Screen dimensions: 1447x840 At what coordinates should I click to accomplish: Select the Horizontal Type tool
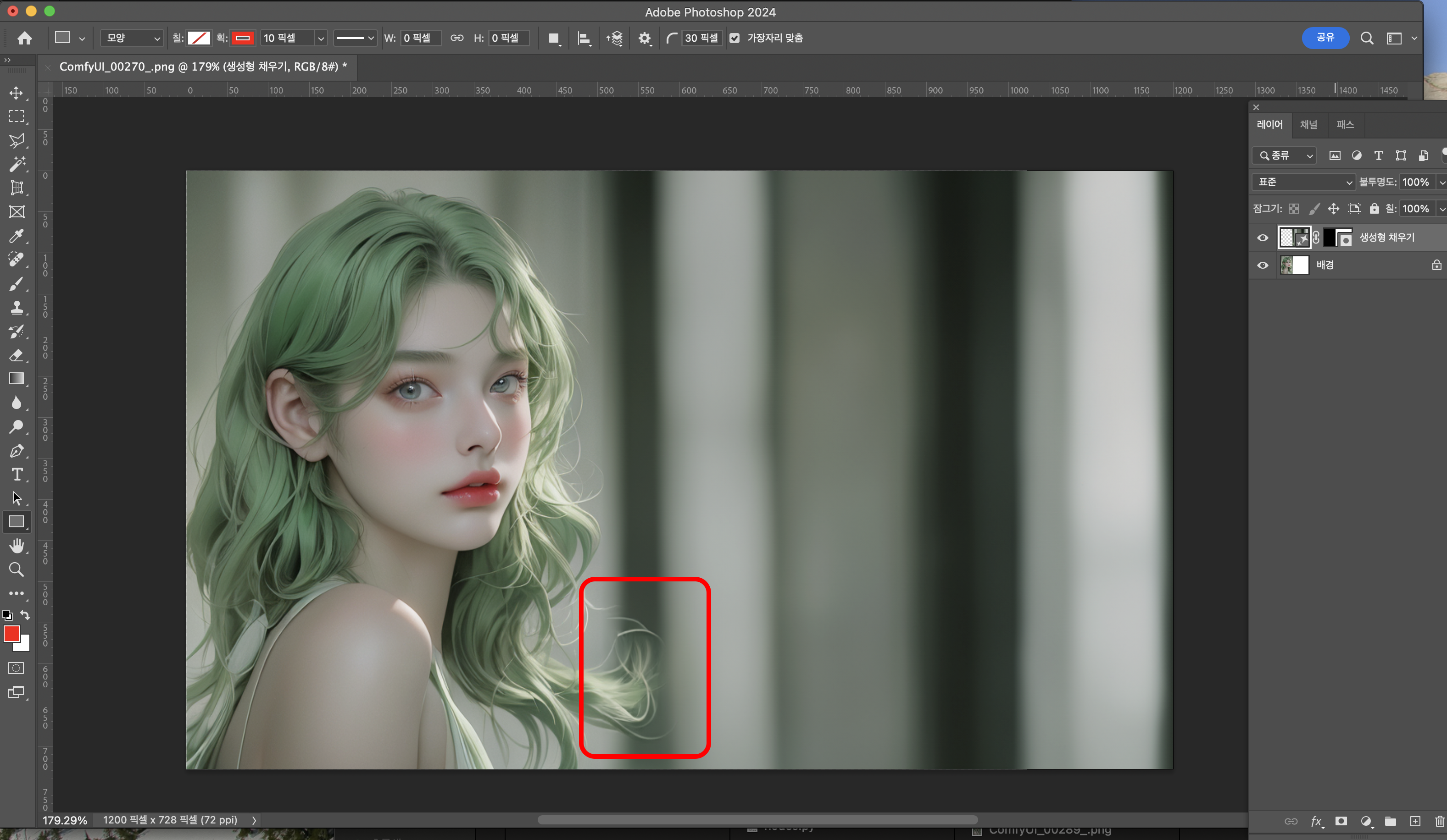click(x=16, y=475)
